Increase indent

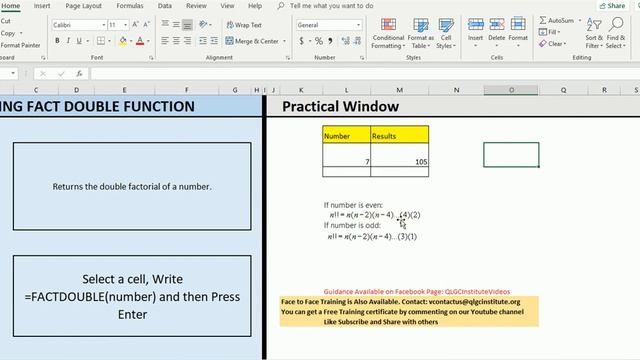[214, 41]
